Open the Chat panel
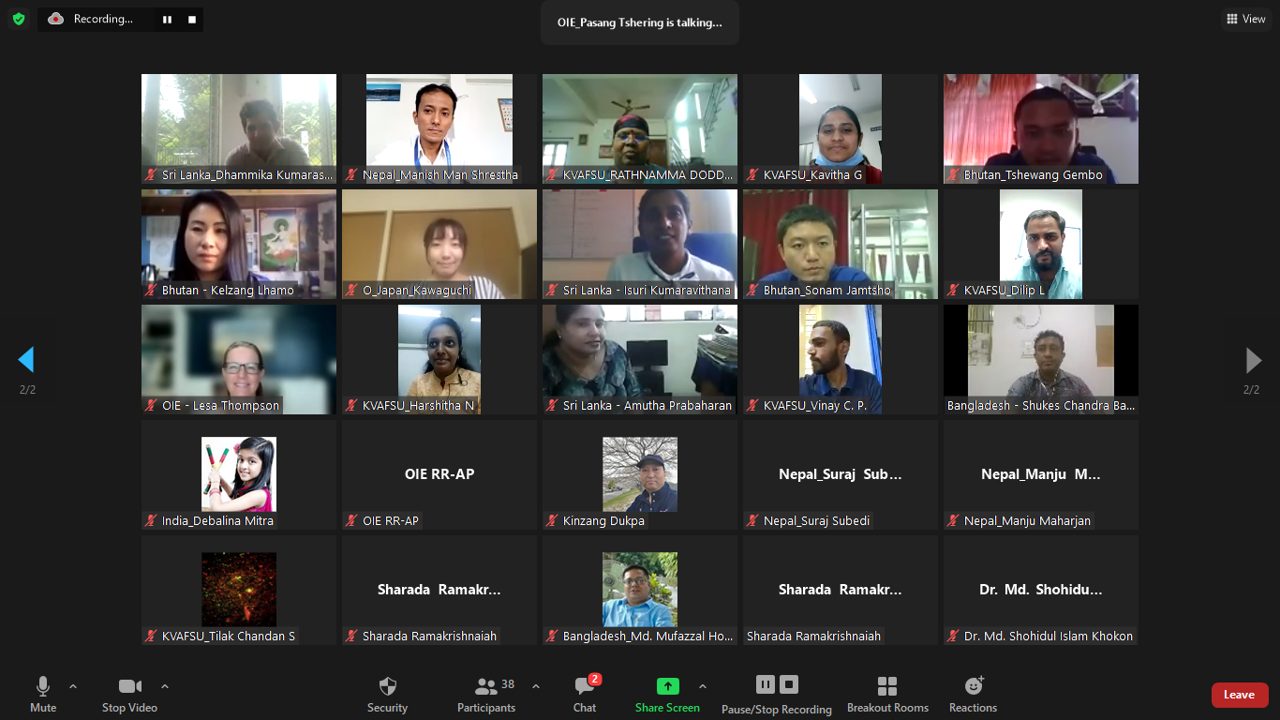The width and height of the screenshot is (1280, 720). pyautogui.click(x=585, y=694)
